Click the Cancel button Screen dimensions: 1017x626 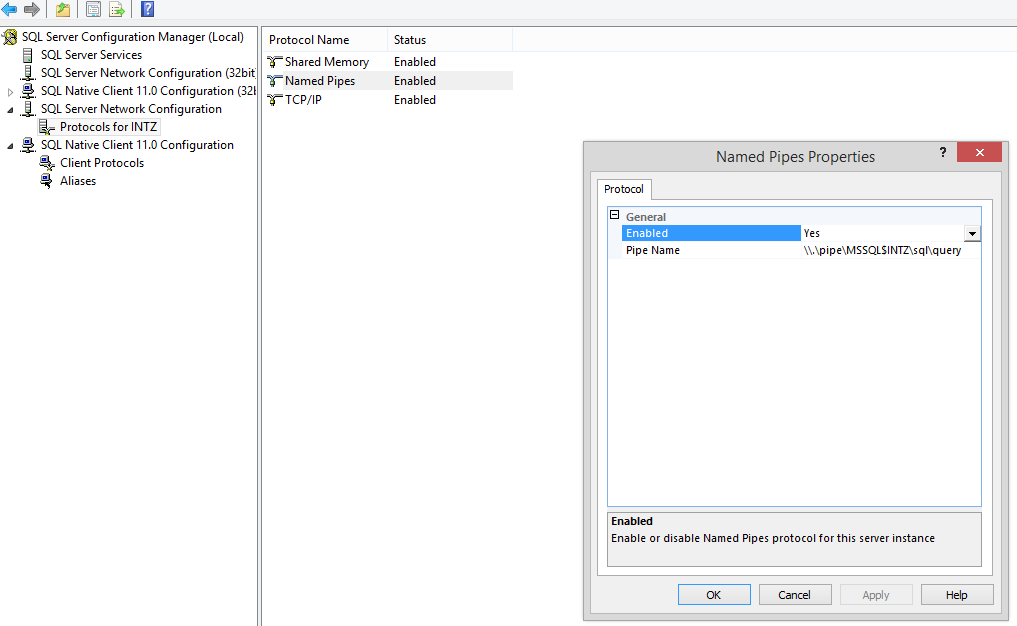click(795, 595)
